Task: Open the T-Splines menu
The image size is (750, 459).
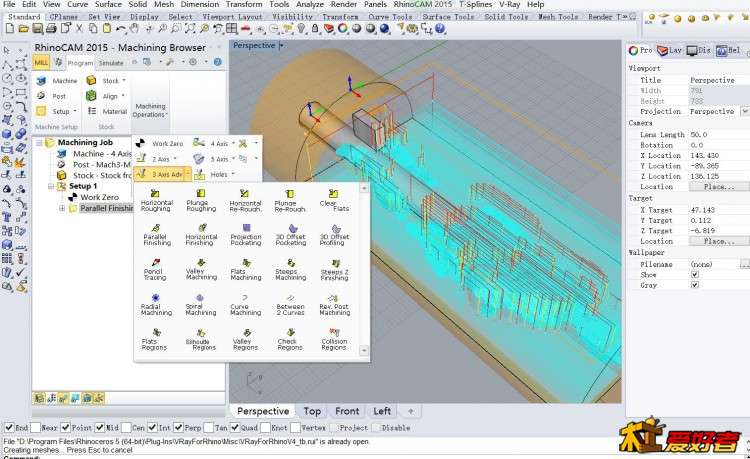Action: point(475,4)
